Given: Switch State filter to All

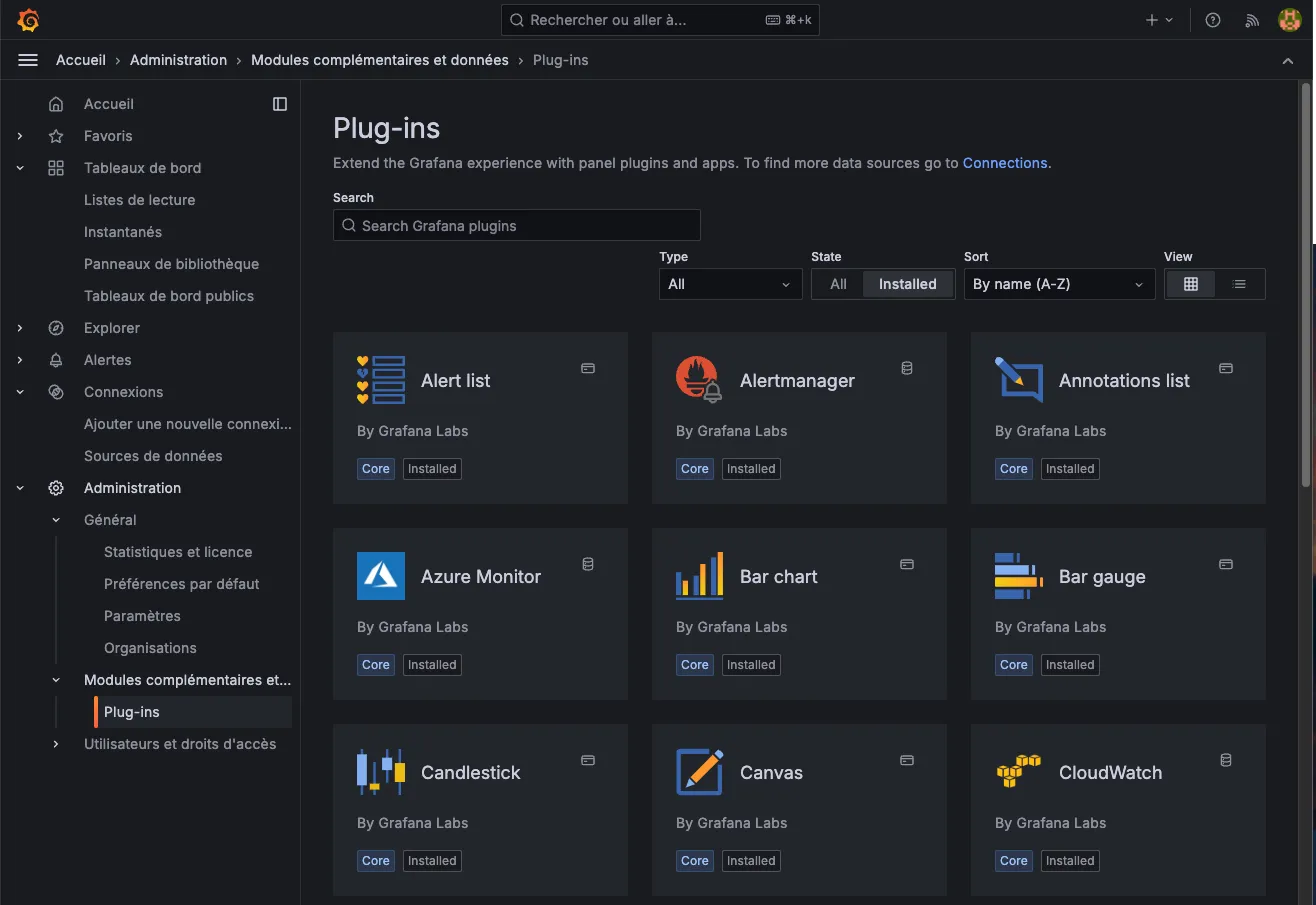Looking at the screenshot, I should (837, 283).
